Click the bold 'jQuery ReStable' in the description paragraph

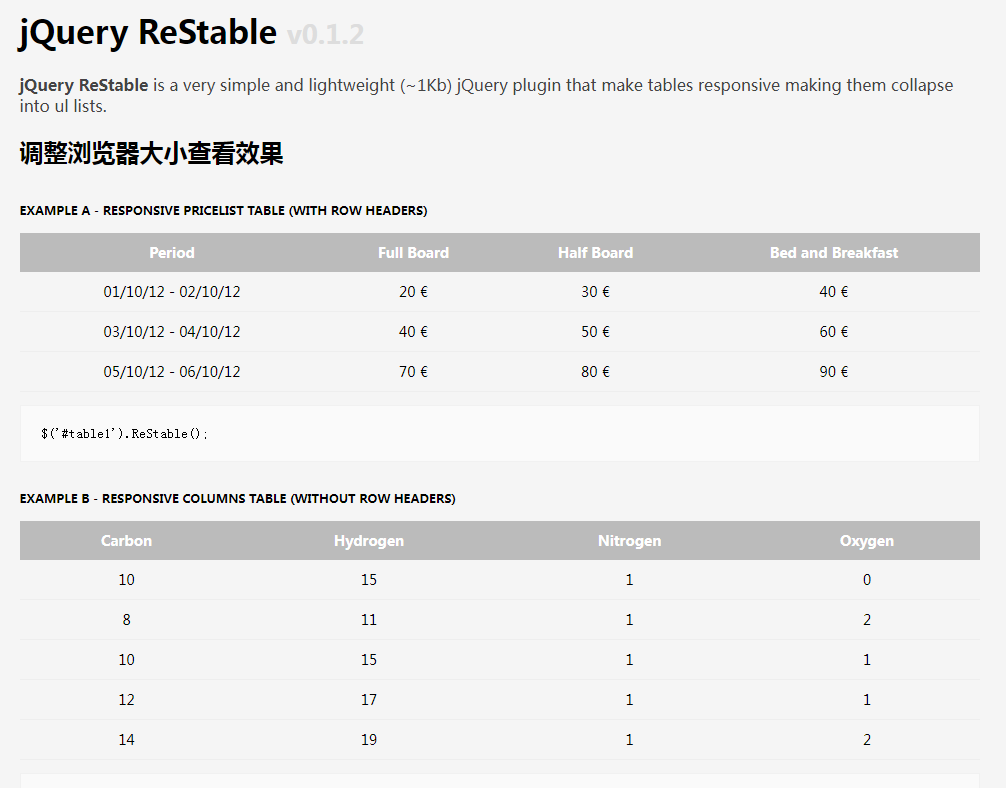83,85
